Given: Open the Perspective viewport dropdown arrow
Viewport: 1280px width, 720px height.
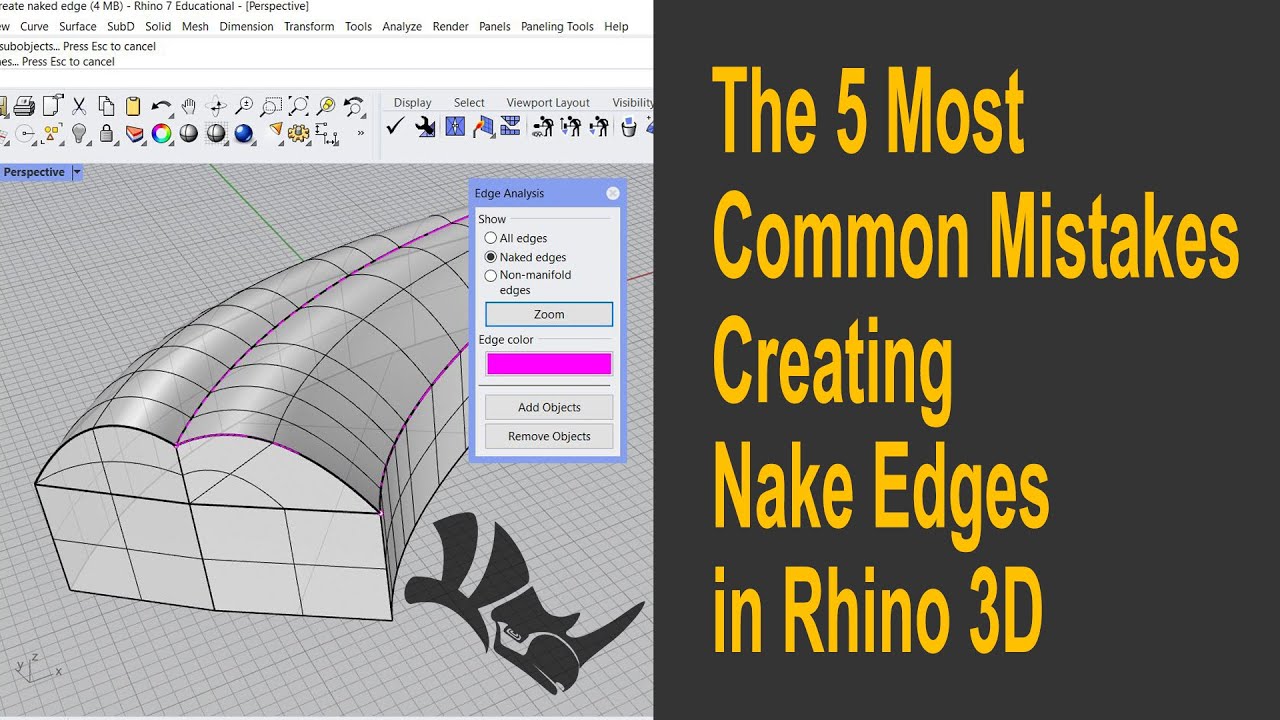Looking at the screenshot, I should (x=77, y=172).
